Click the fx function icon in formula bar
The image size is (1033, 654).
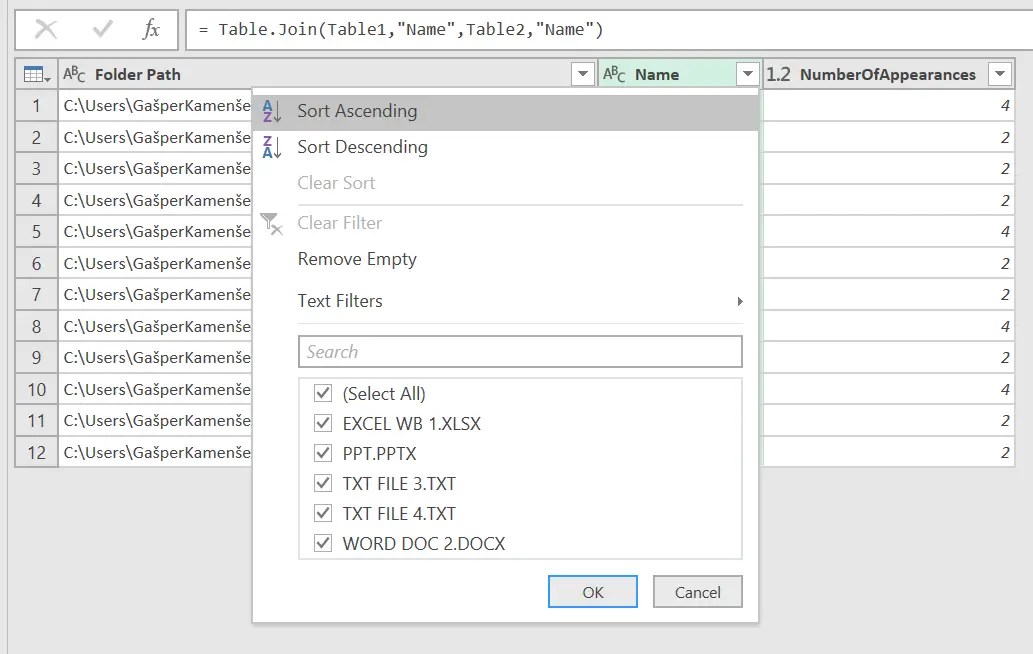coord(152,29)
